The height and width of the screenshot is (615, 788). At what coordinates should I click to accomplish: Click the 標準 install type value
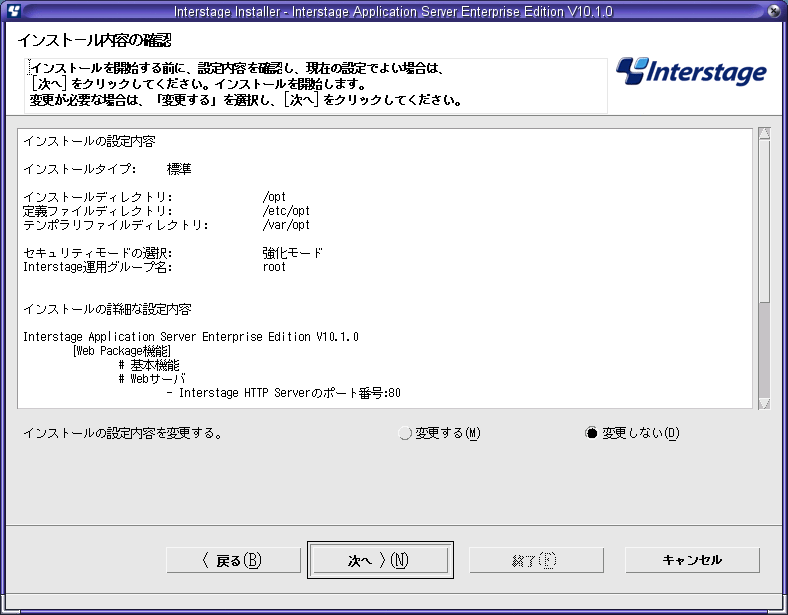(x=179, y=169)
